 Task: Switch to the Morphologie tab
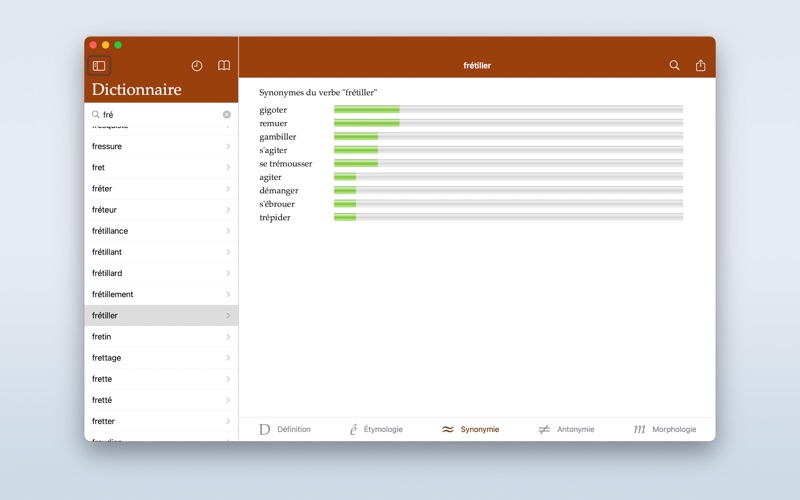point(665,430)
